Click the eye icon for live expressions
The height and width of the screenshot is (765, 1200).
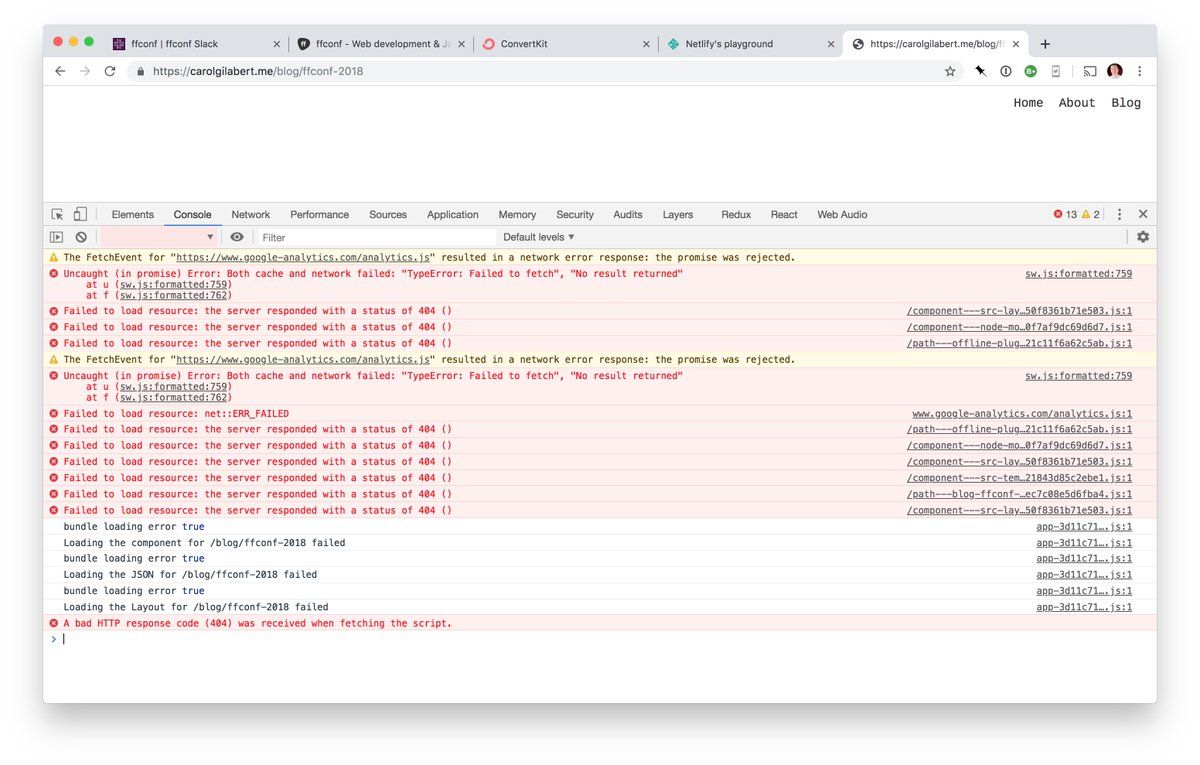coord(237,237)
